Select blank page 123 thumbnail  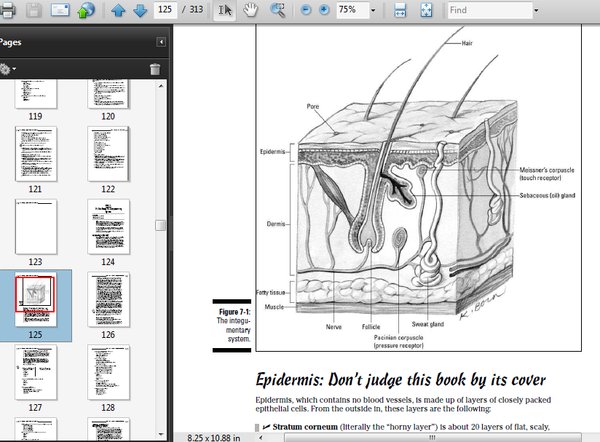pos(36,227)
